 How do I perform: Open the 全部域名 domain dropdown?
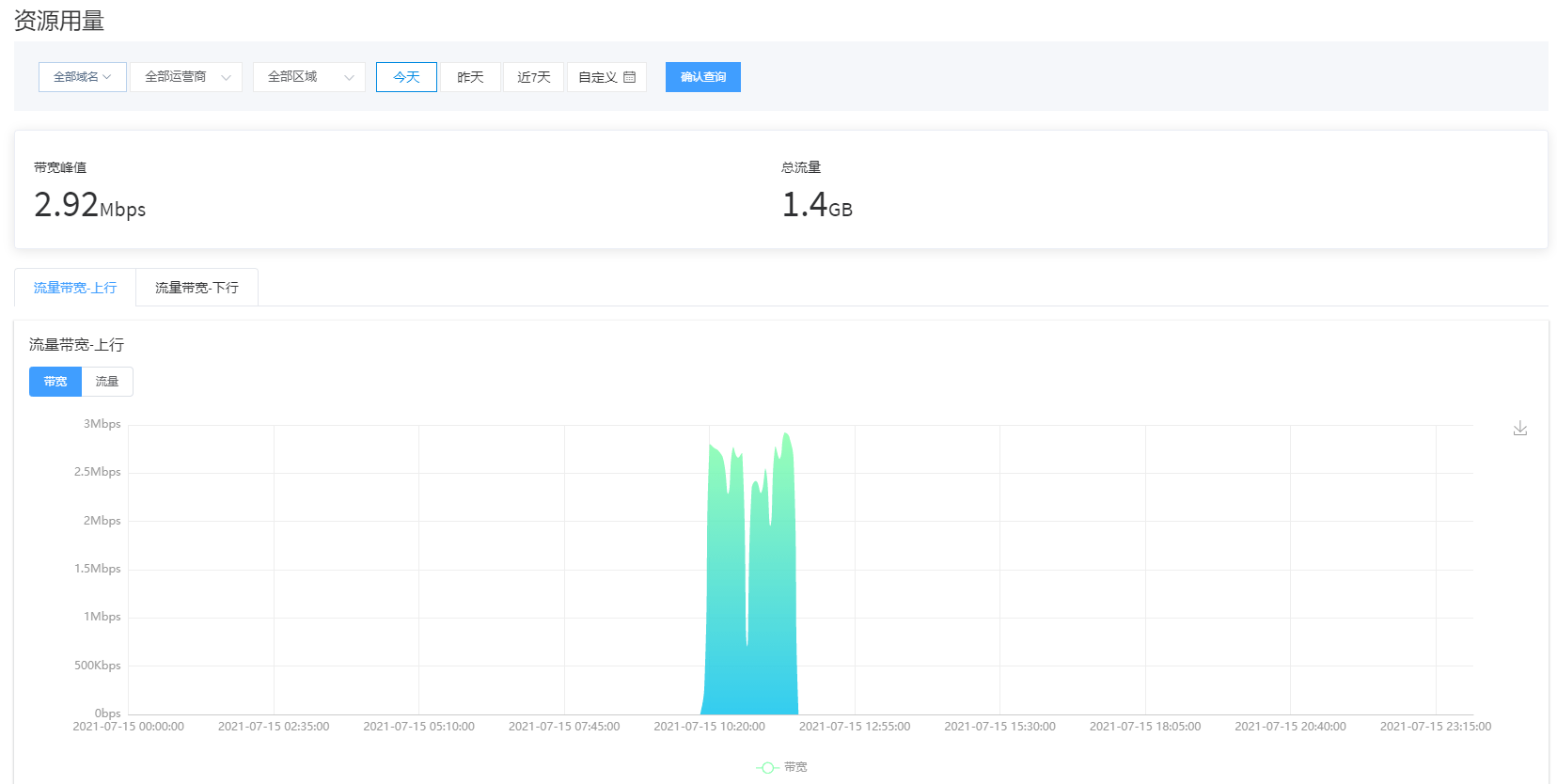82,77
